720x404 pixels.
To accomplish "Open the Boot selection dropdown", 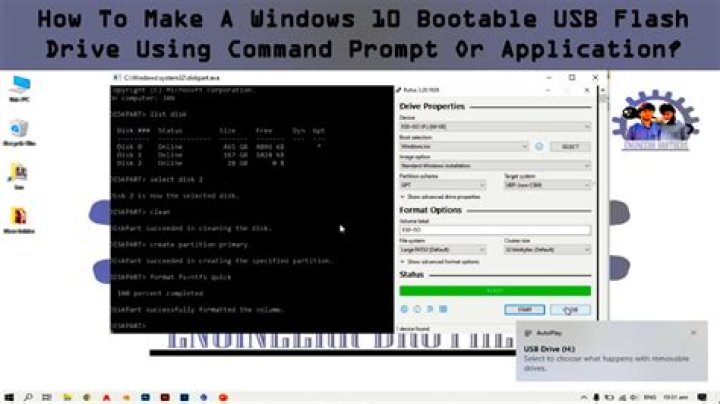I will (464, 146).
